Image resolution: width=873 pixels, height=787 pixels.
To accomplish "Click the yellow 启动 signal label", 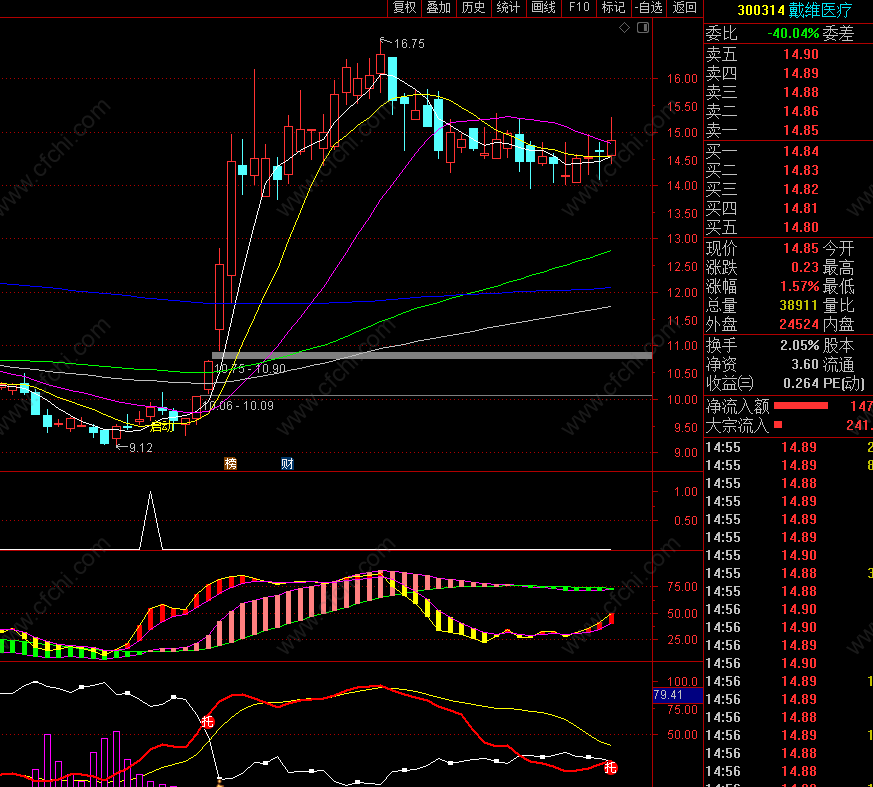I will click(x=162, y=427).
